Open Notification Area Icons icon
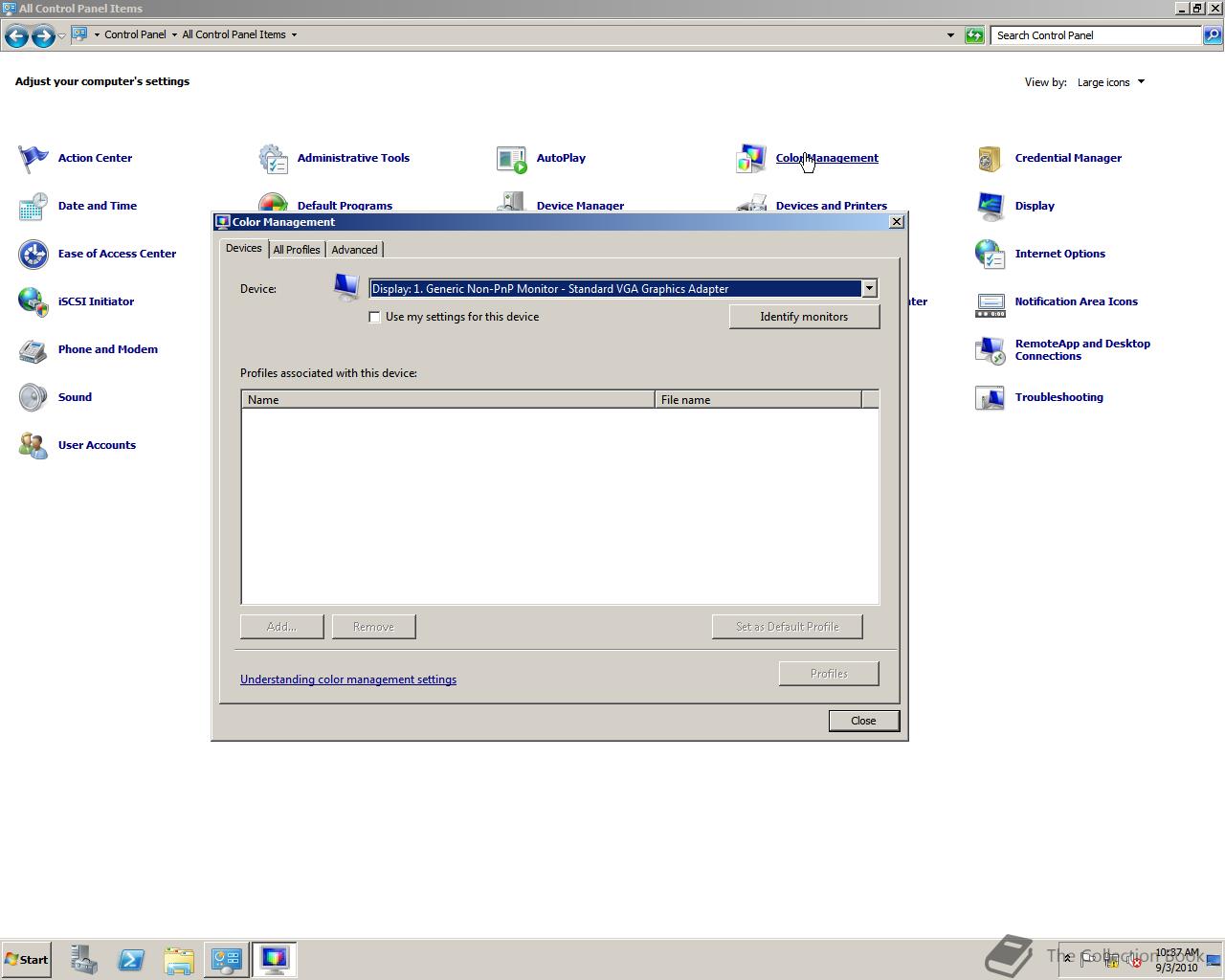This screenshot has height=980, width=1225. (x=991, y=305)
